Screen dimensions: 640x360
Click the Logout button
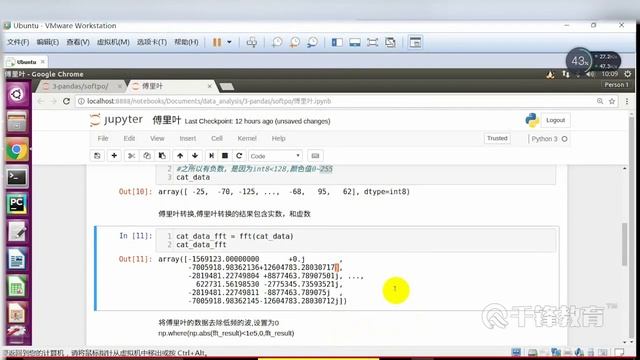[x=556, y=120]
